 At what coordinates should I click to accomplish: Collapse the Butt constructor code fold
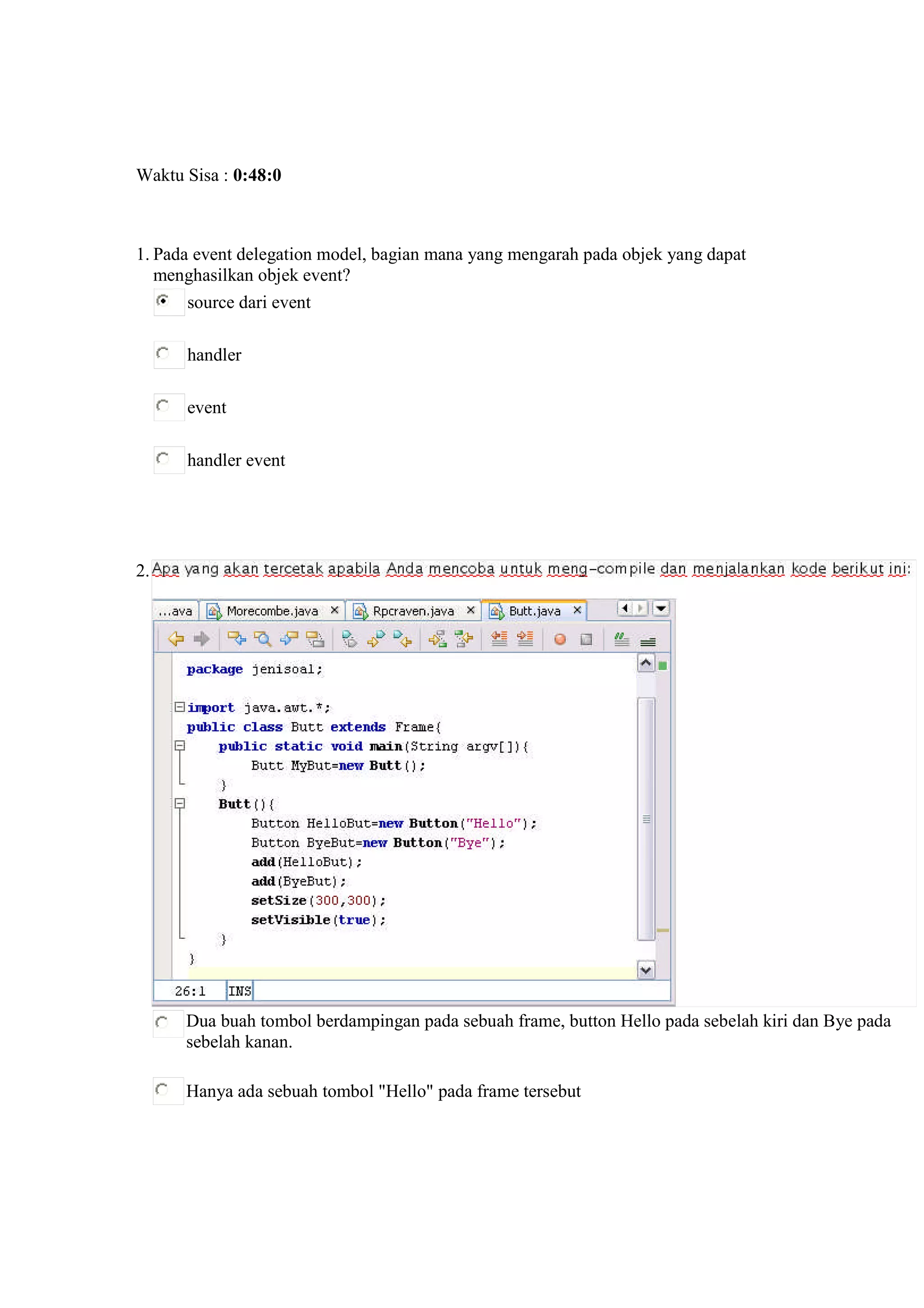[x=179, y=804]
